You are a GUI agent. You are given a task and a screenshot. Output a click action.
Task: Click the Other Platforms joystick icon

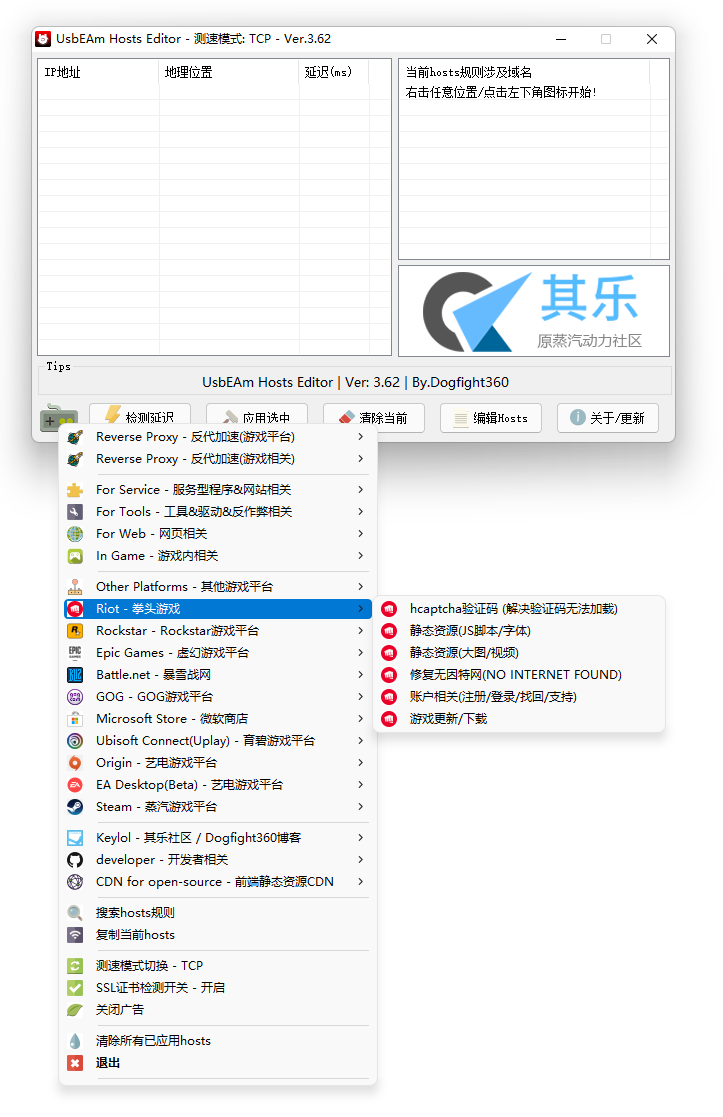point(75,586)
